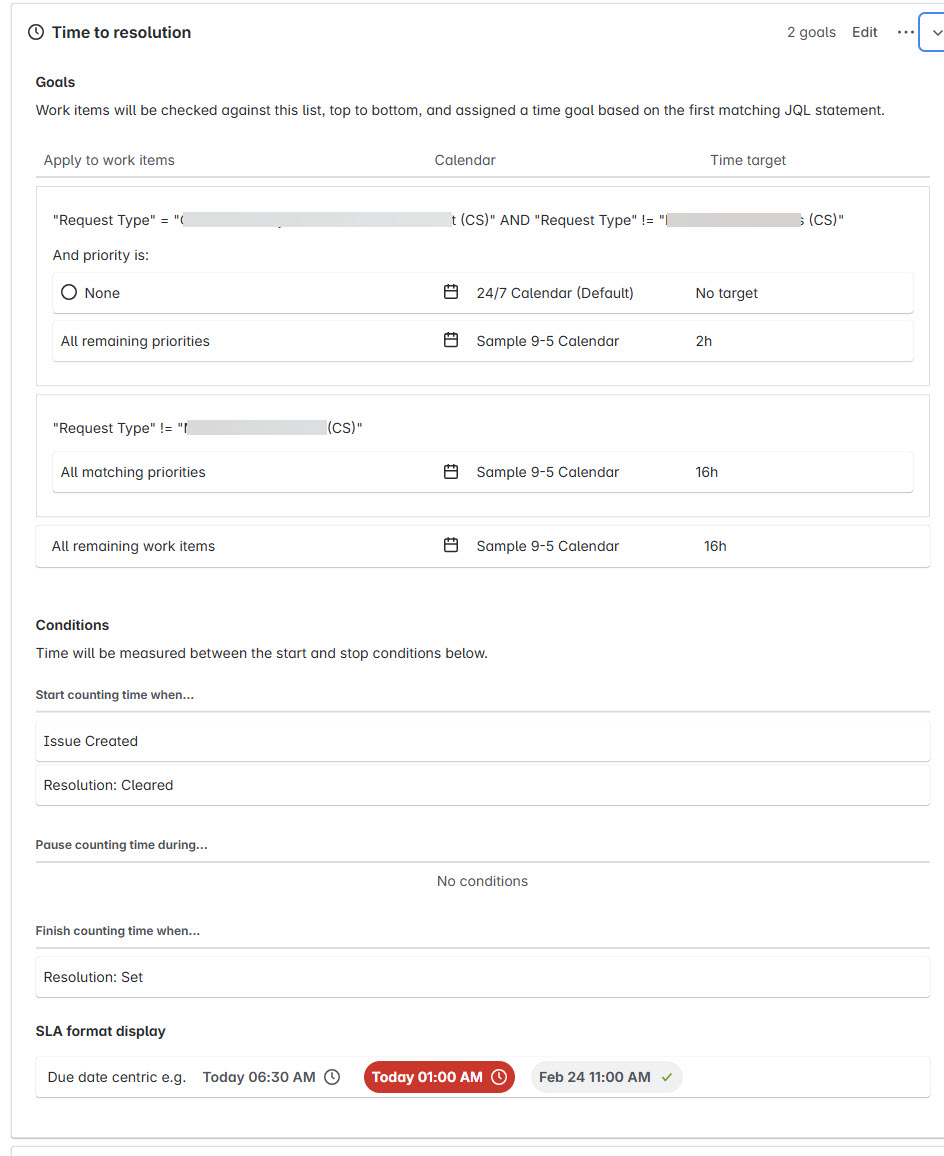The image size is (944, 1156).
Task: Click the Goals section heading
Action: click(x=55, y=82)
